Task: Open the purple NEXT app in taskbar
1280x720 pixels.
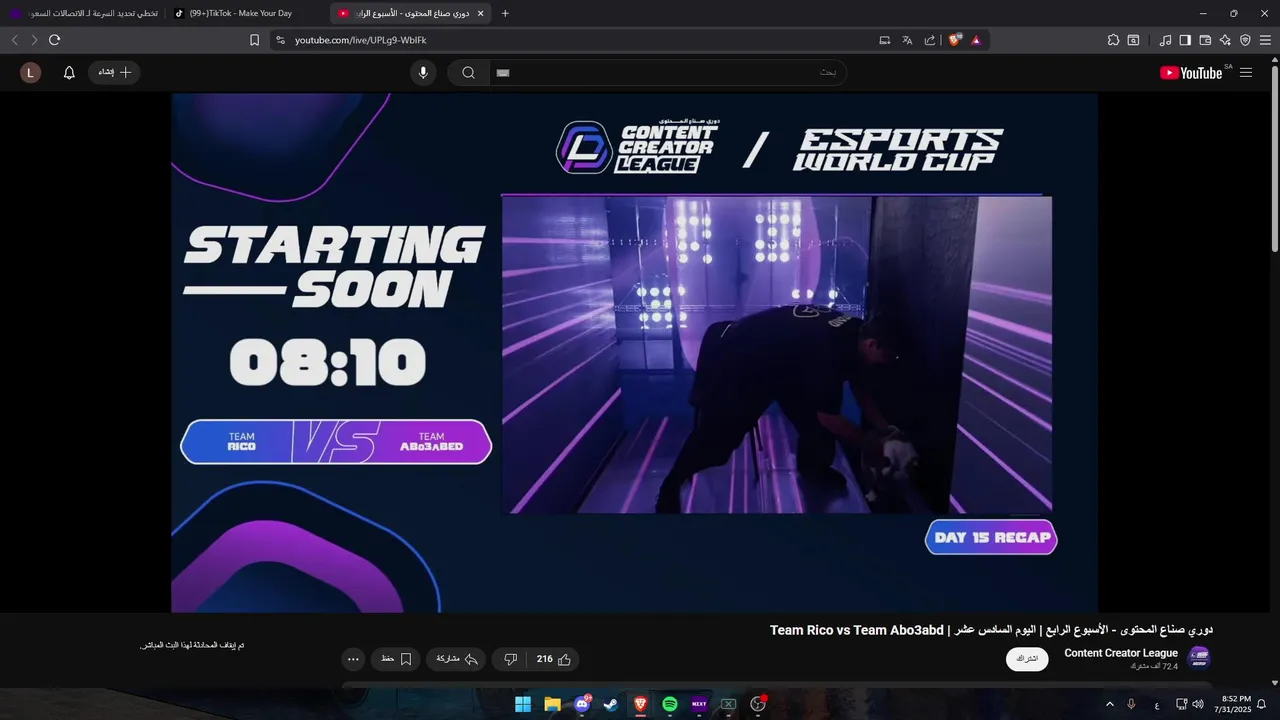Action: click(x=699, y=704)
